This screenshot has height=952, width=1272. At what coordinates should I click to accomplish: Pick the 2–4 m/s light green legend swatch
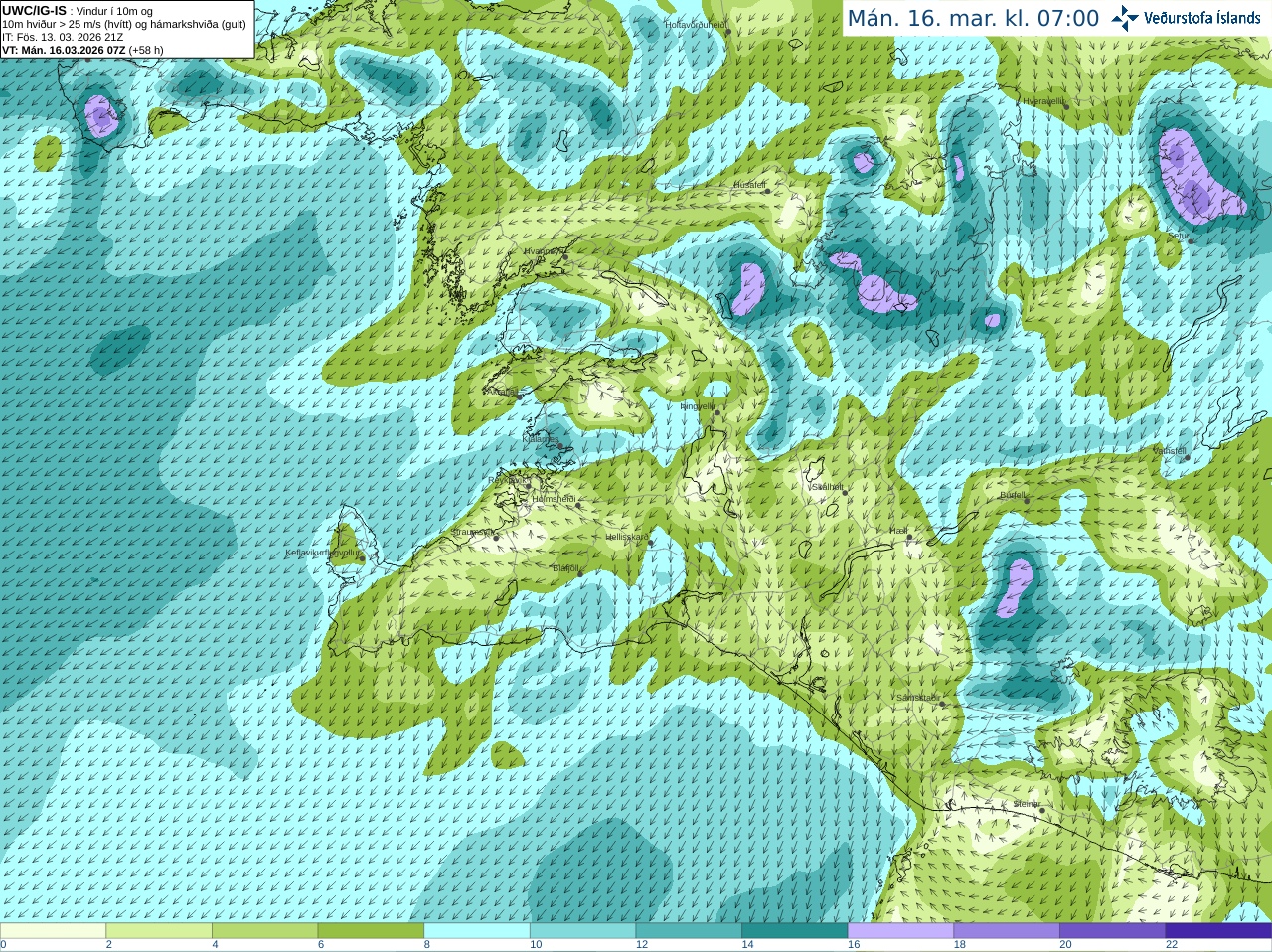[159, 931]
